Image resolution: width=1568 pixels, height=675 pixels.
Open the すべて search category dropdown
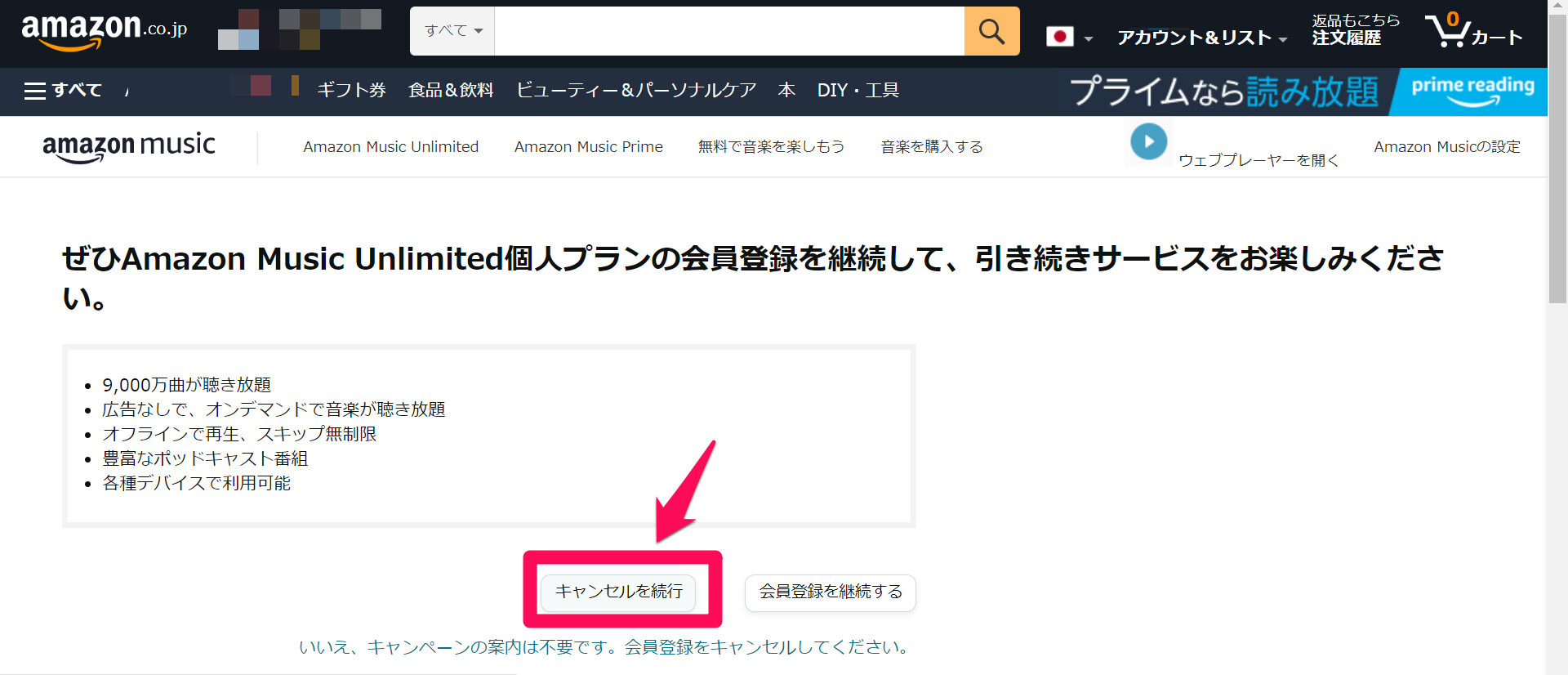coord(452,31)
